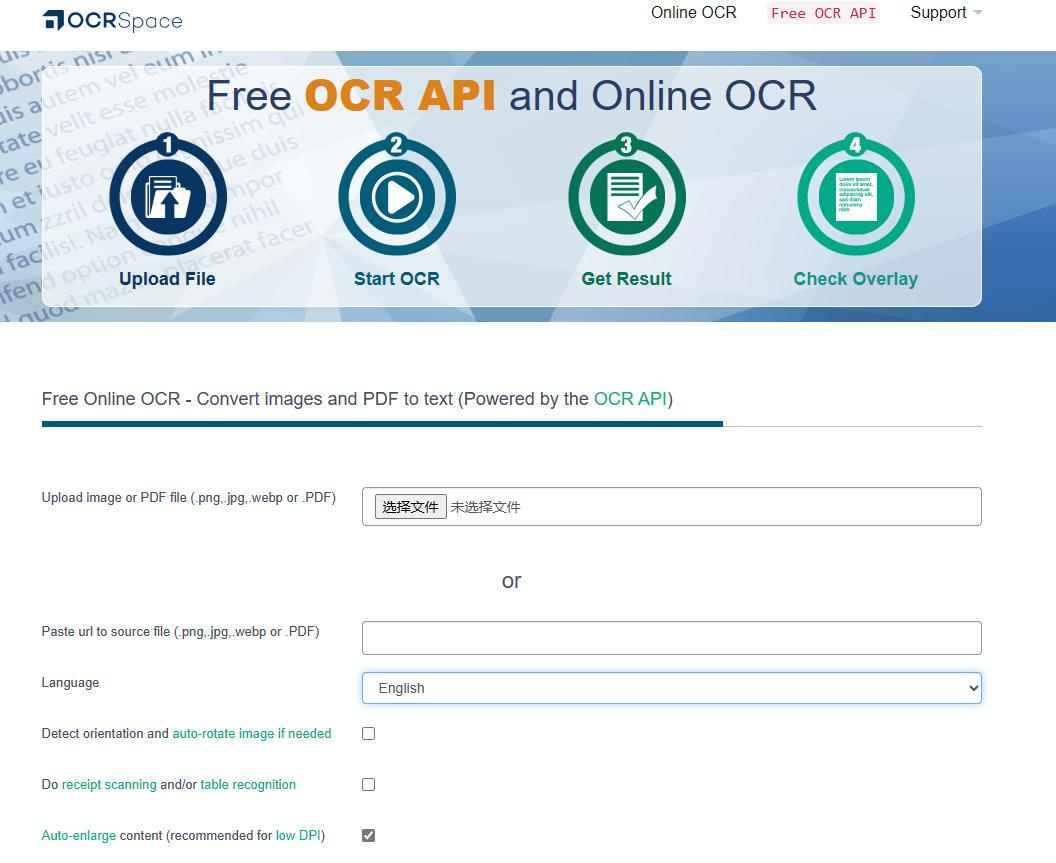Enable receipt scanning checkbox
This screenshot has width=1056, height=863.
click(x=368, y=784)
